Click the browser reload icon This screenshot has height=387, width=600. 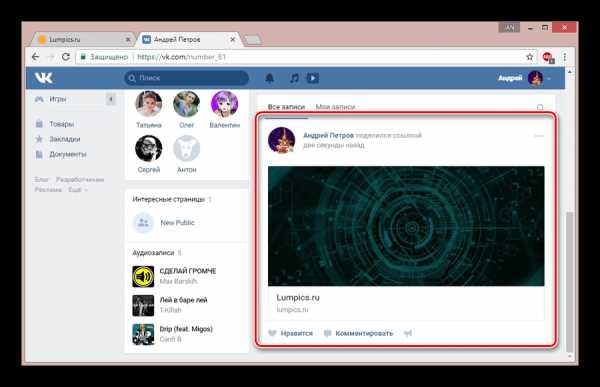(66, 57)
